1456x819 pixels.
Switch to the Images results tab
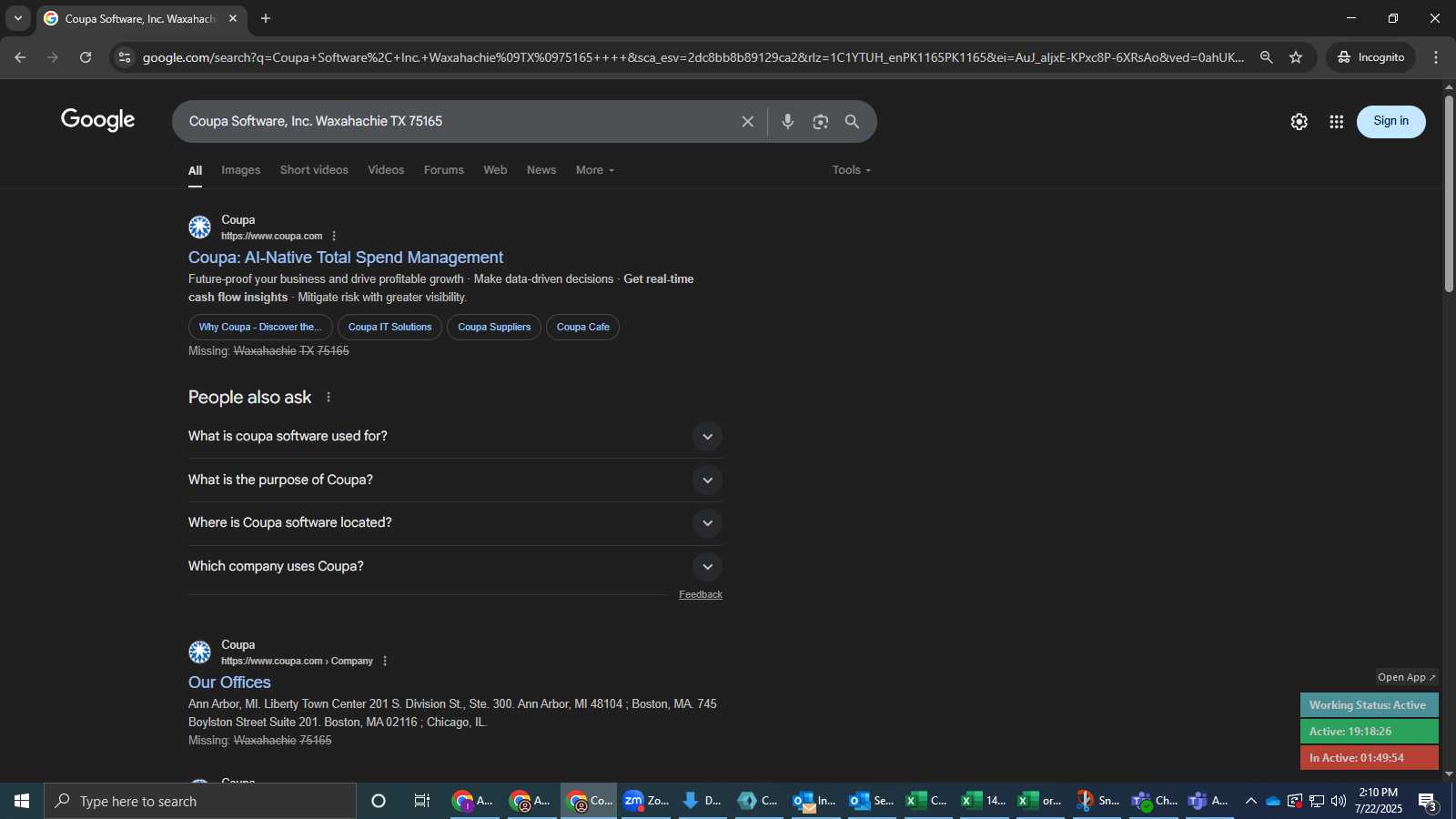point(240,170)
